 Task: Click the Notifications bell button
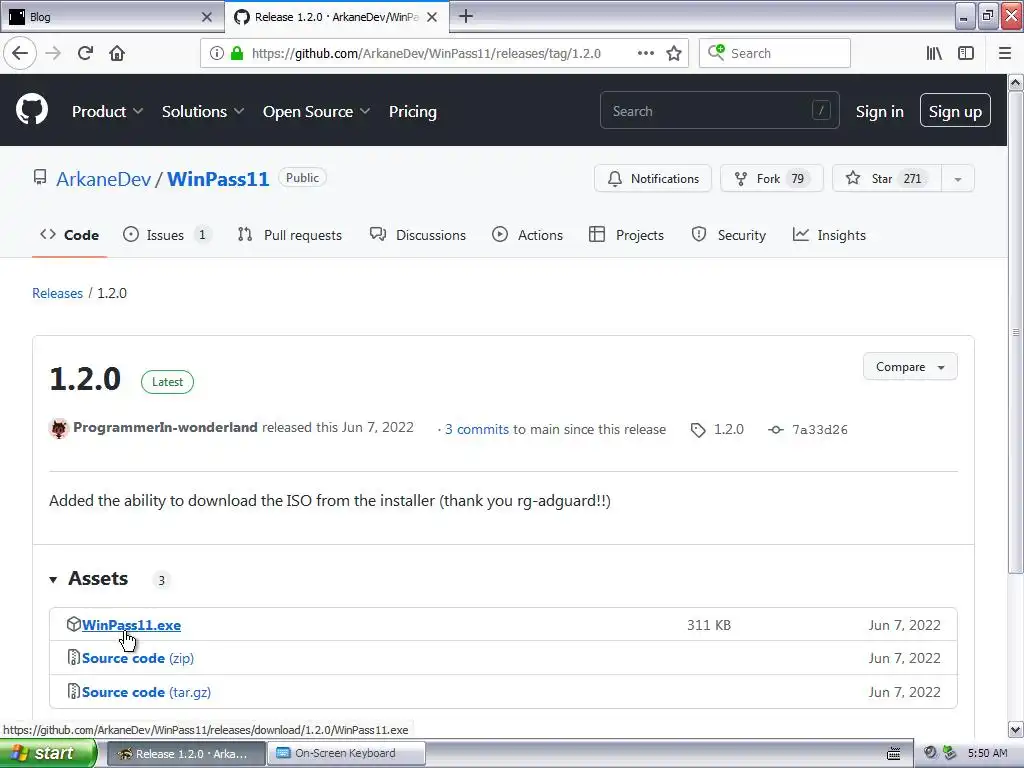[652, 178]
